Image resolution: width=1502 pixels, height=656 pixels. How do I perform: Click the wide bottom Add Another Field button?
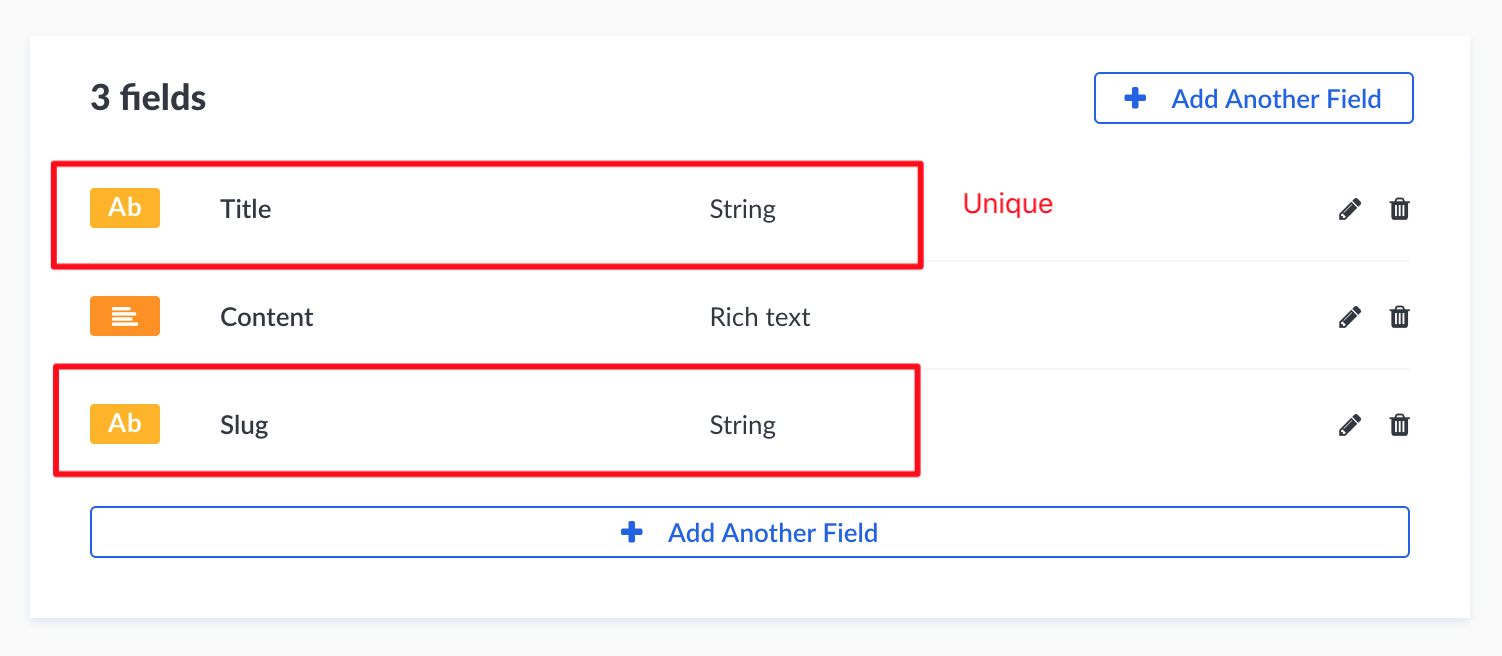click(x=749, y=532)
